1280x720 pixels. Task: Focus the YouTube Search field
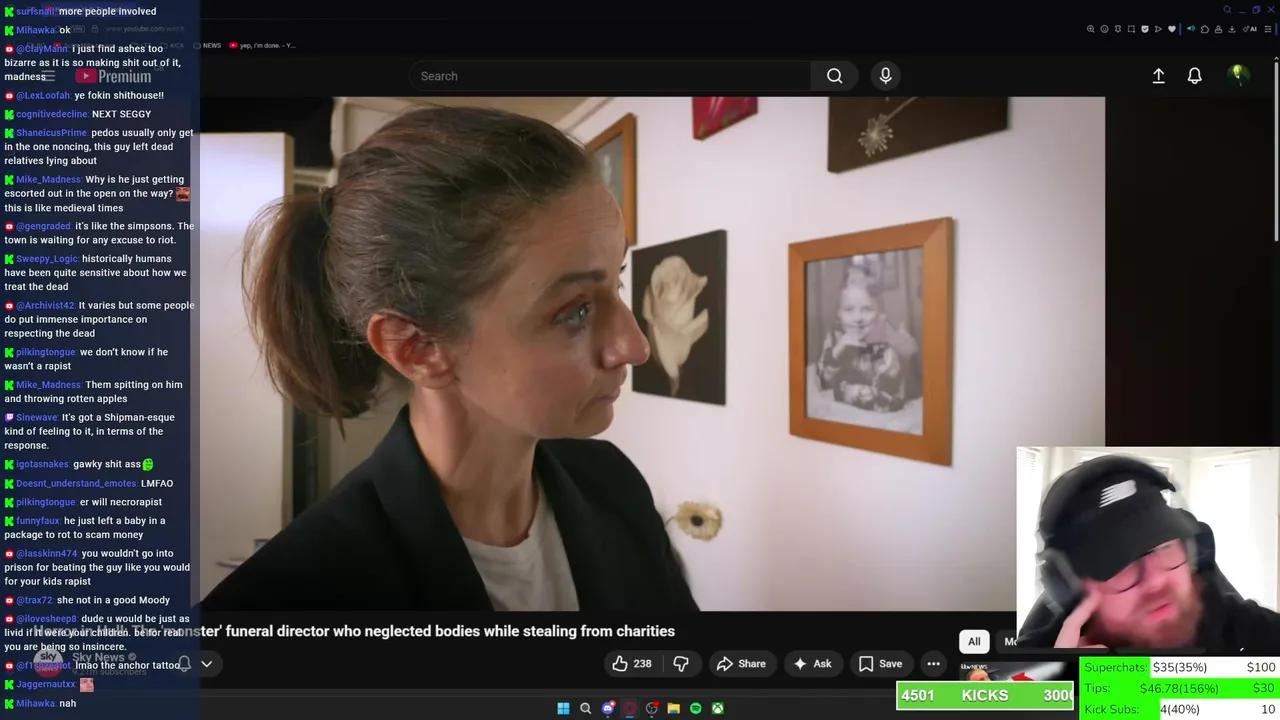[x=610, y=76]
